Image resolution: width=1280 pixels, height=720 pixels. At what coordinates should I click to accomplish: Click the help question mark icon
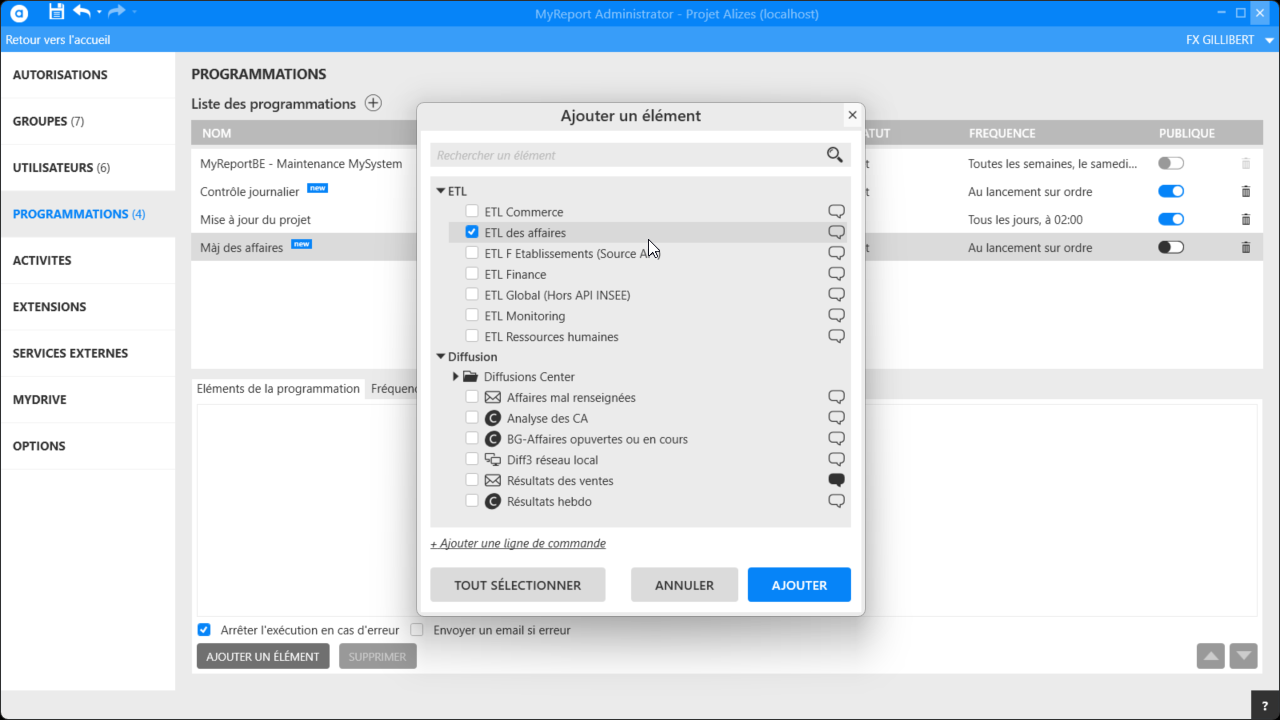(1265, 706)
